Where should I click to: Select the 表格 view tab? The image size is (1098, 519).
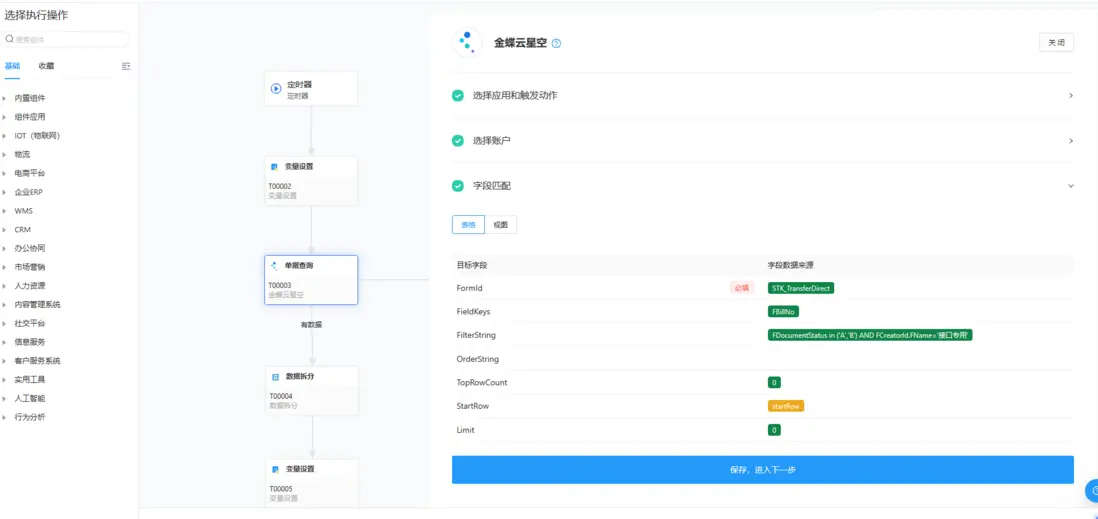pos(468,225)
